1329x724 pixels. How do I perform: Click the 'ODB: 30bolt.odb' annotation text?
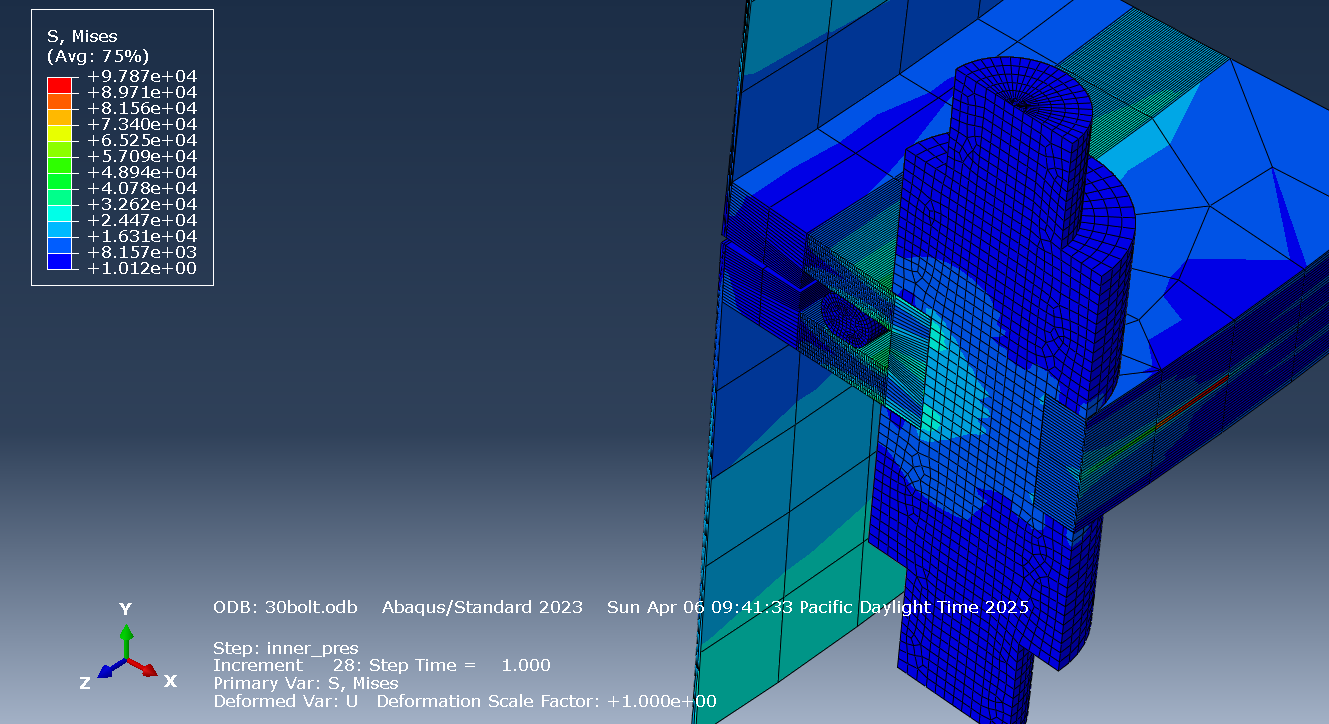pos(283,606)
